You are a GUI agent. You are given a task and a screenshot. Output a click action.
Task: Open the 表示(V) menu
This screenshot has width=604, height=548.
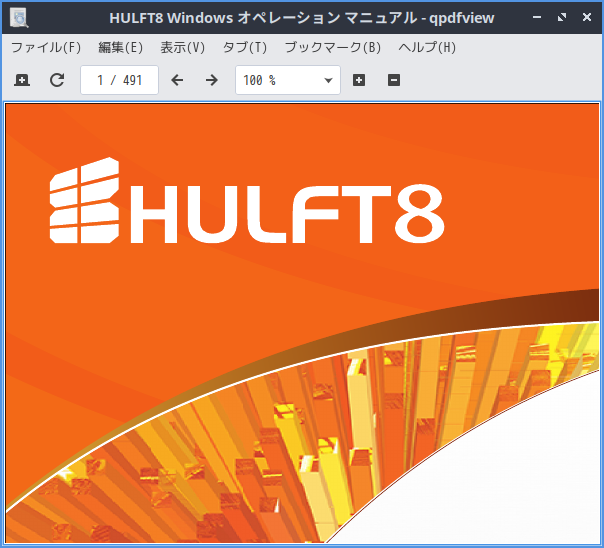(x=183, y=47)
